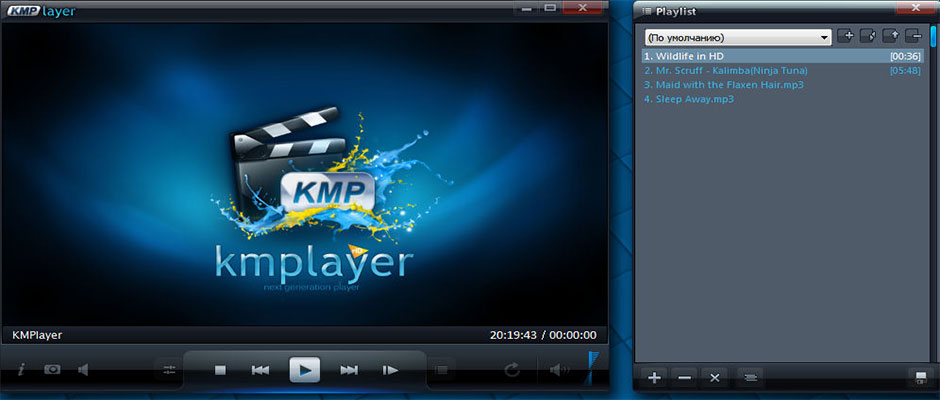Select Maid with the Flaxen Hair.mp3
Viewport: 940px width, 400px height.
(782, 85)
